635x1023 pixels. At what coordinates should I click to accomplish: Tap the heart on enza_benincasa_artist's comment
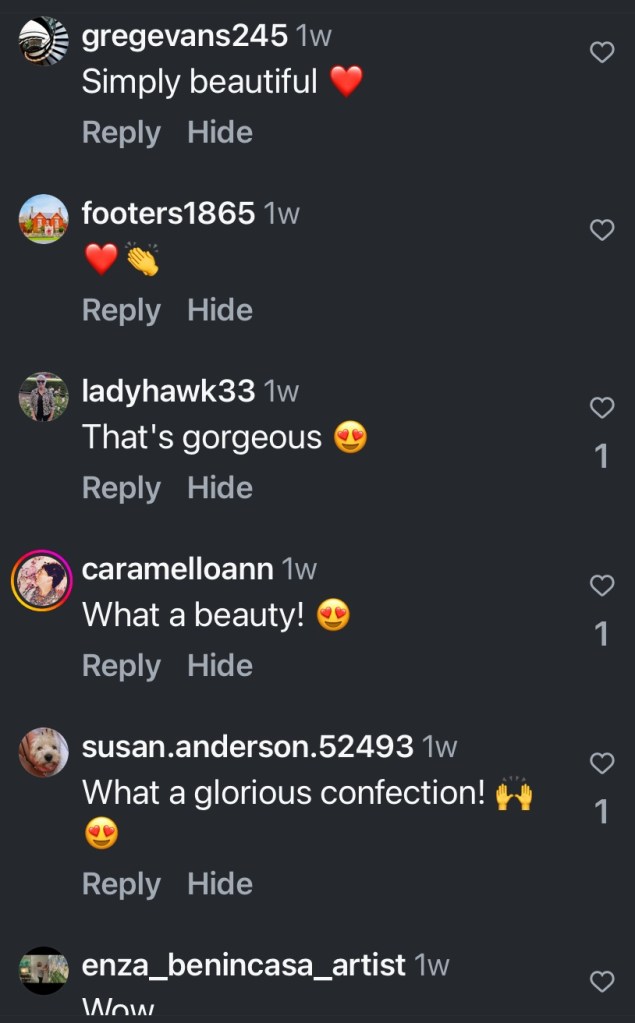tap(601, 981)
